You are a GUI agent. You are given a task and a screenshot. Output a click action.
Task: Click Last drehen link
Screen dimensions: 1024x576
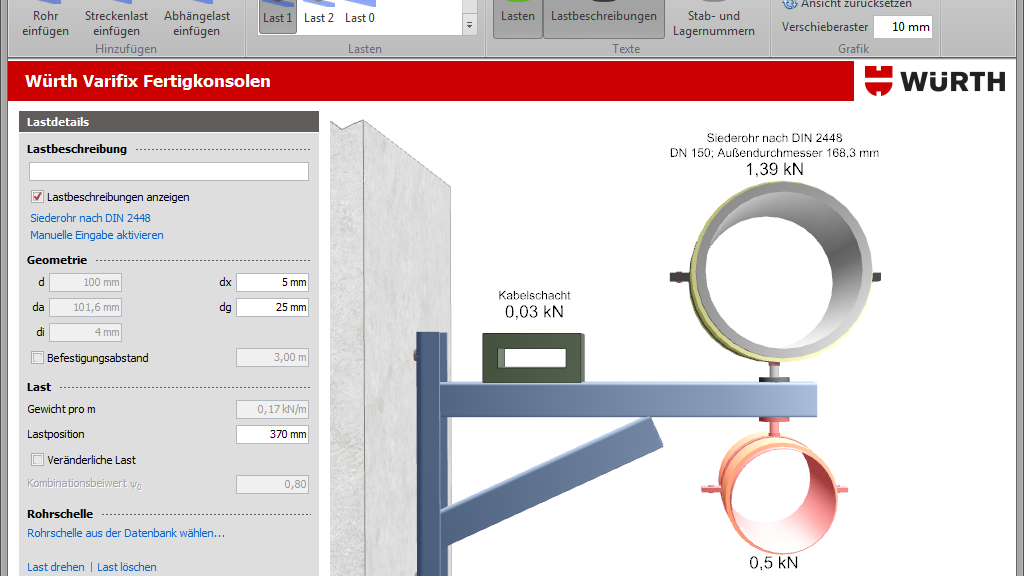[56, 567]
